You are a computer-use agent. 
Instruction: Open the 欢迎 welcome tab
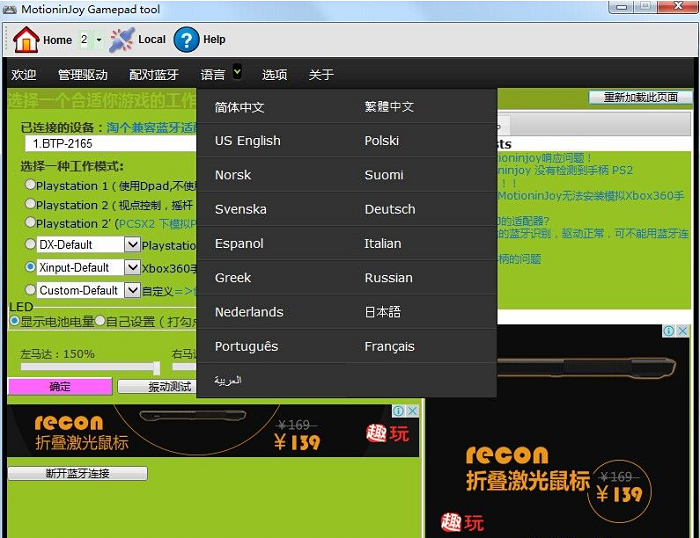(24, 74)
